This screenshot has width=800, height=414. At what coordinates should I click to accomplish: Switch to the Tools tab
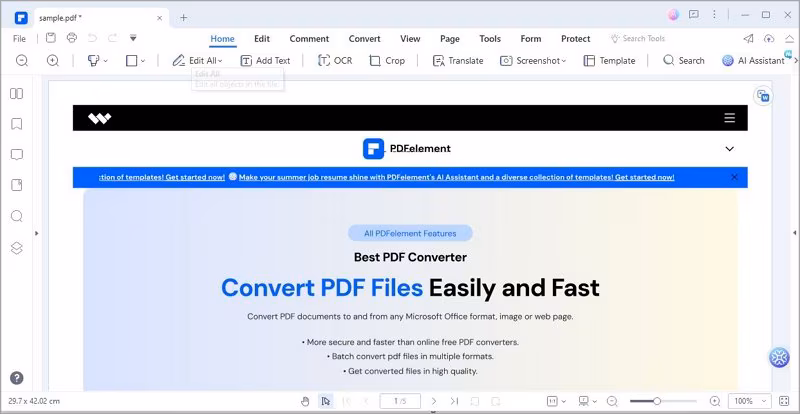coord(490,38)
